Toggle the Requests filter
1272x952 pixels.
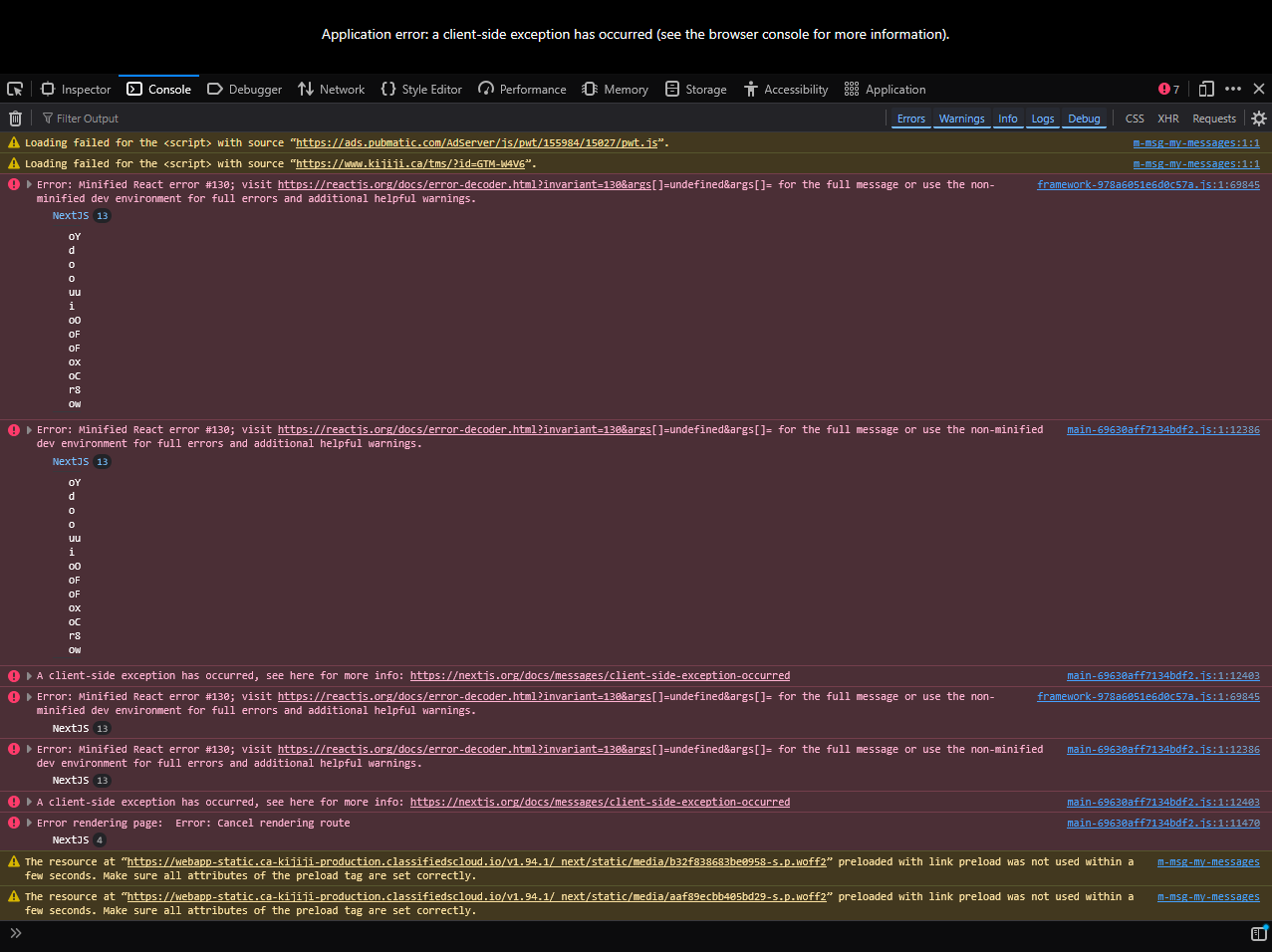tap(1214, 119)
